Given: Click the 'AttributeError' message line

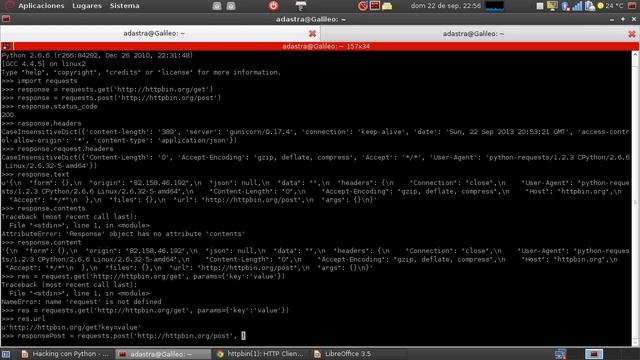Looking at the screenshot, I should [123, 234].
